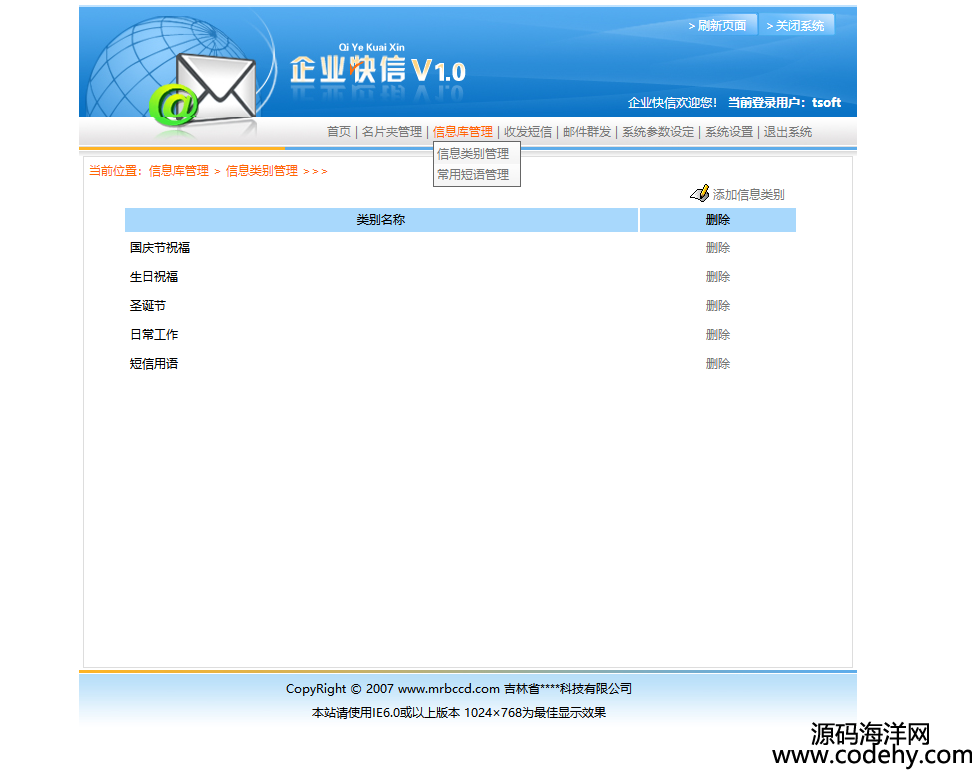Choose 常用短语管理 from submenu
This screenshot has width=977, height=775.
474,174
